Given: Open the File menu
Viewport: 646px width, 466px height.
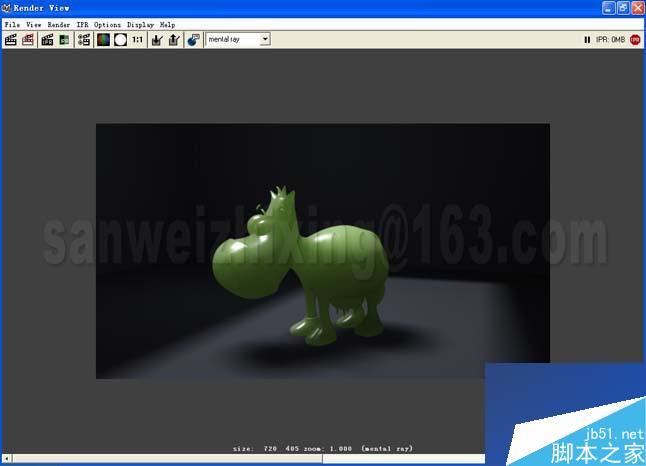Looking at the screenshot, I should pyautogui.click(x=12, y=25).
